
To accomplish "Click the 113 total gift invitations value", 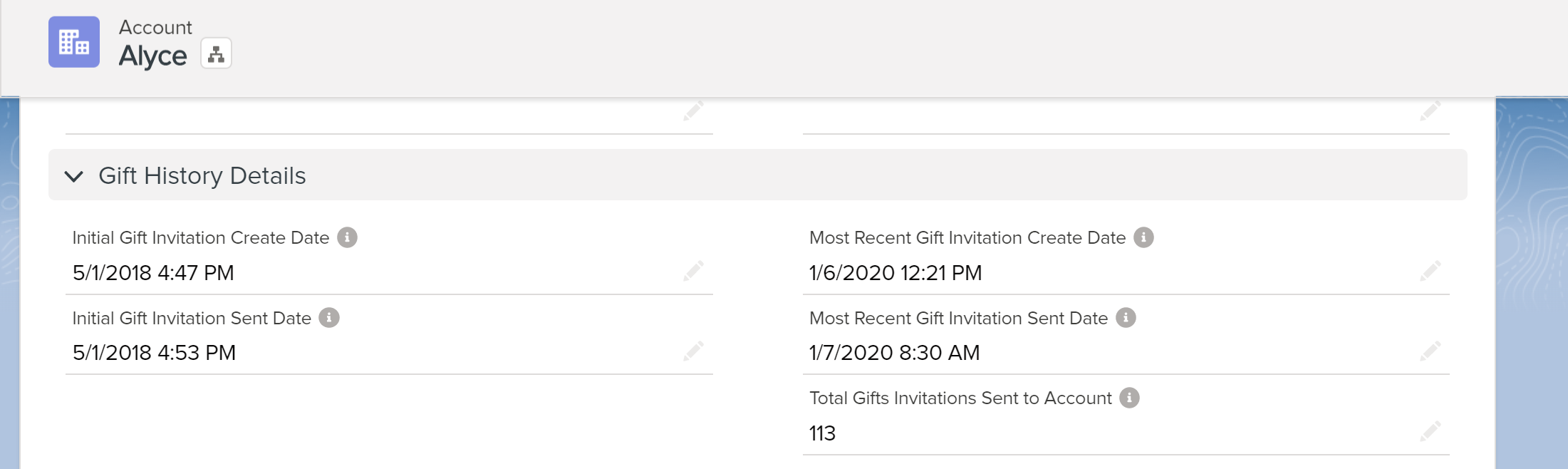I will [x=822, y=433].
